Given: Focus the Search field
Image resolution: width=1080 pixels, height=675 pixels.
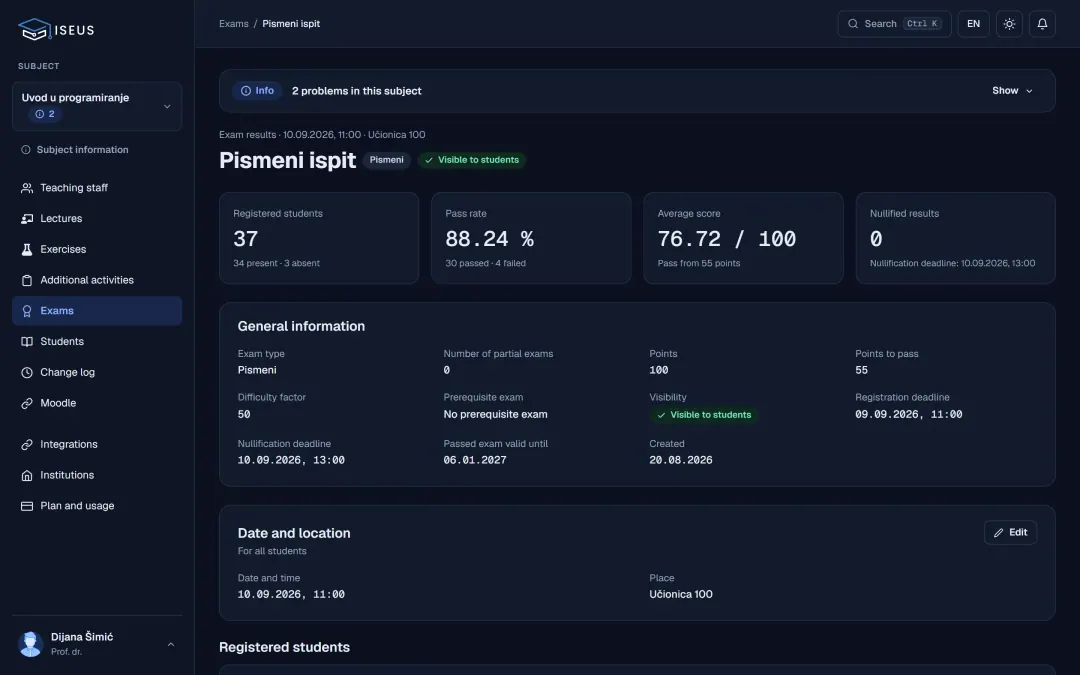Looking at the screenshot, I should (894, 24).
